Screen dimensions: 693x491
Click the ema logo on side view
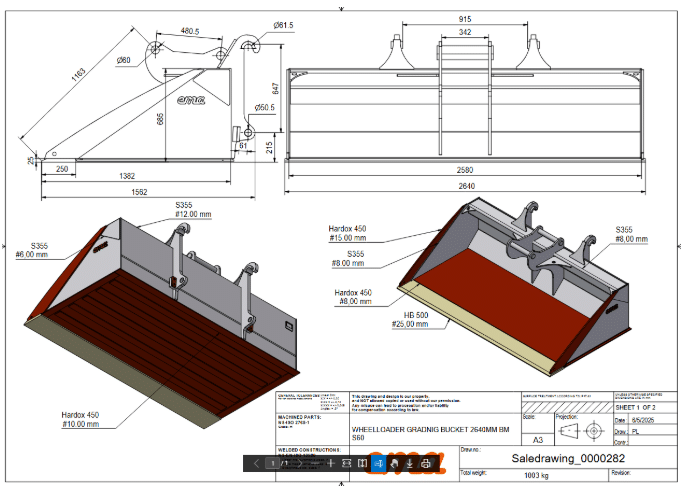click(191, 100)
